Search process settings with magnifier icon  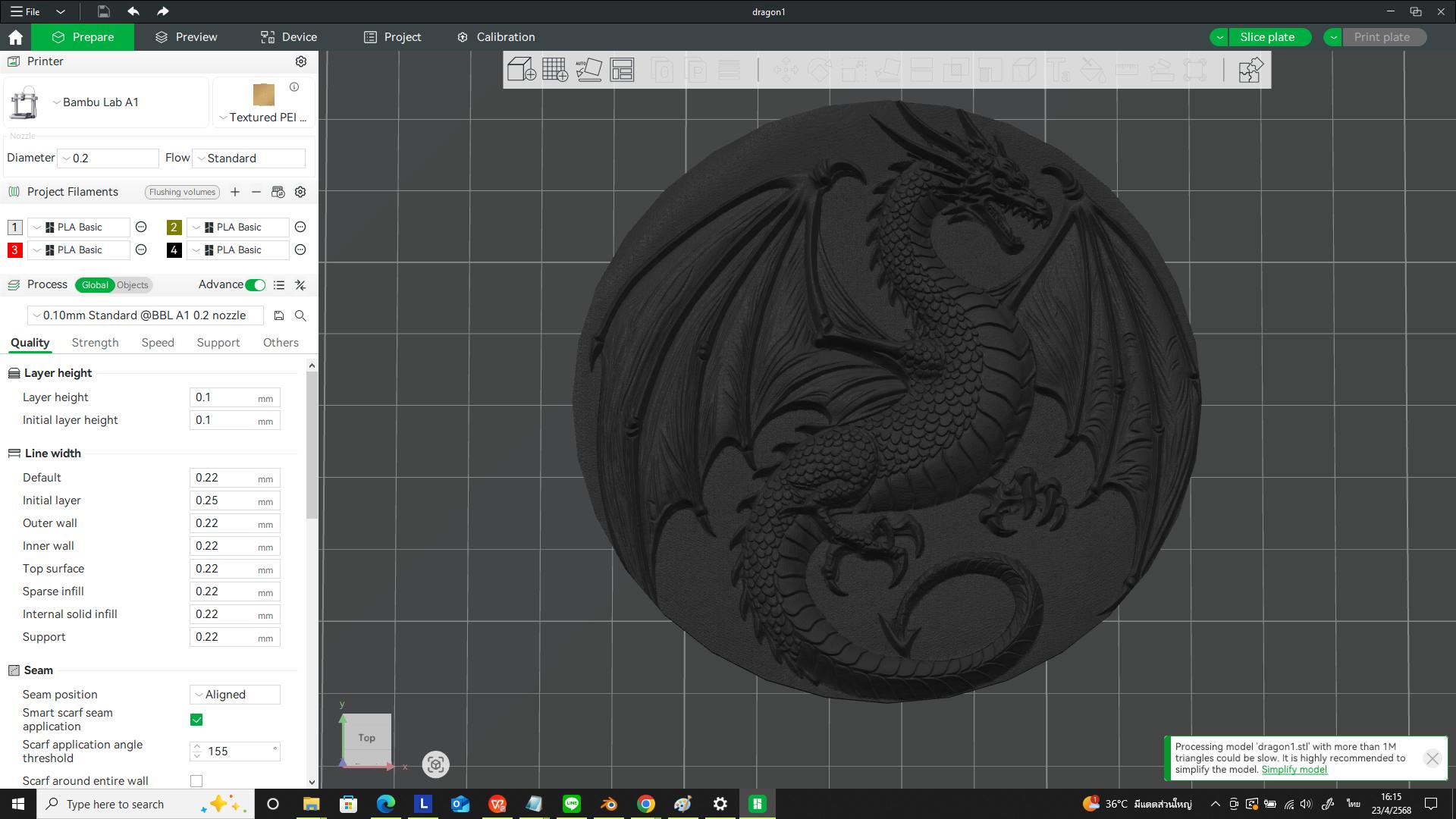click(x=300, y=315)
